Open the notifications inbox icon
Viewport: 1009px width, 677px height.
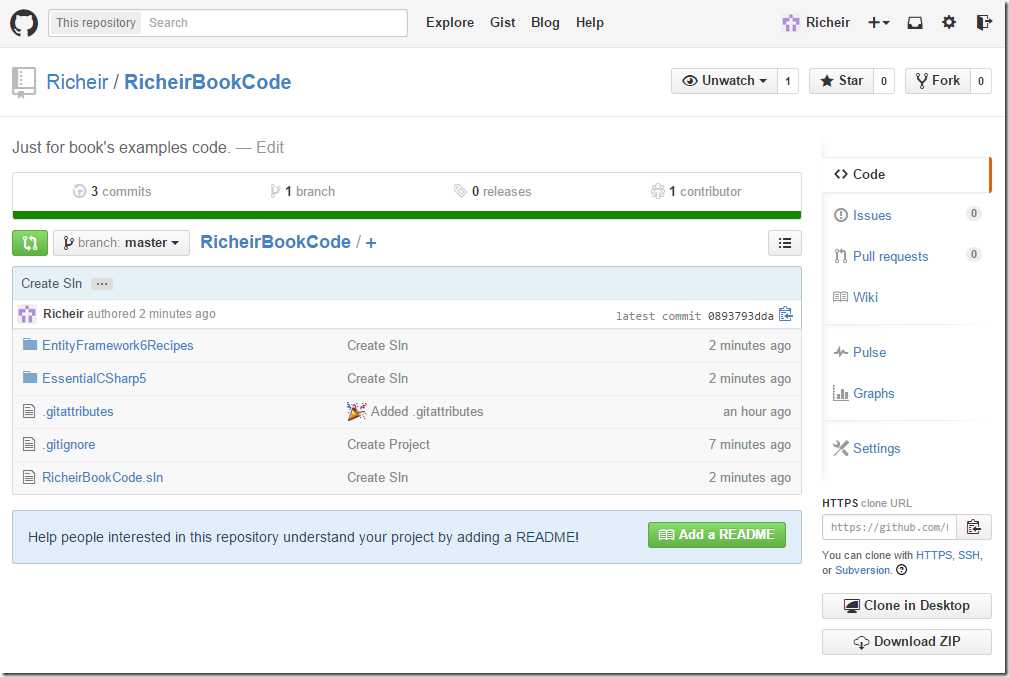[x=914, y=23]
